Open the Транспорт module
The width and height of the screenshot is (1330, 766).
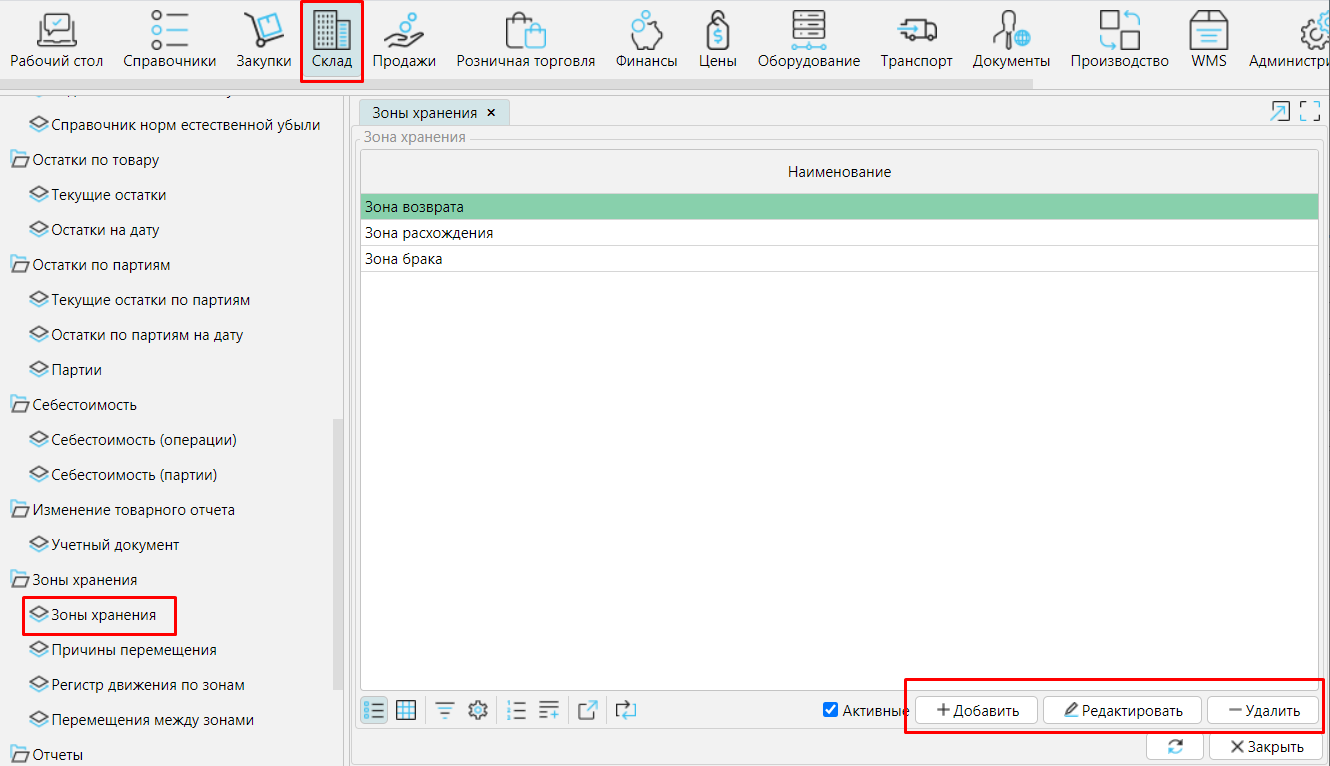click(x=916, y=41)
